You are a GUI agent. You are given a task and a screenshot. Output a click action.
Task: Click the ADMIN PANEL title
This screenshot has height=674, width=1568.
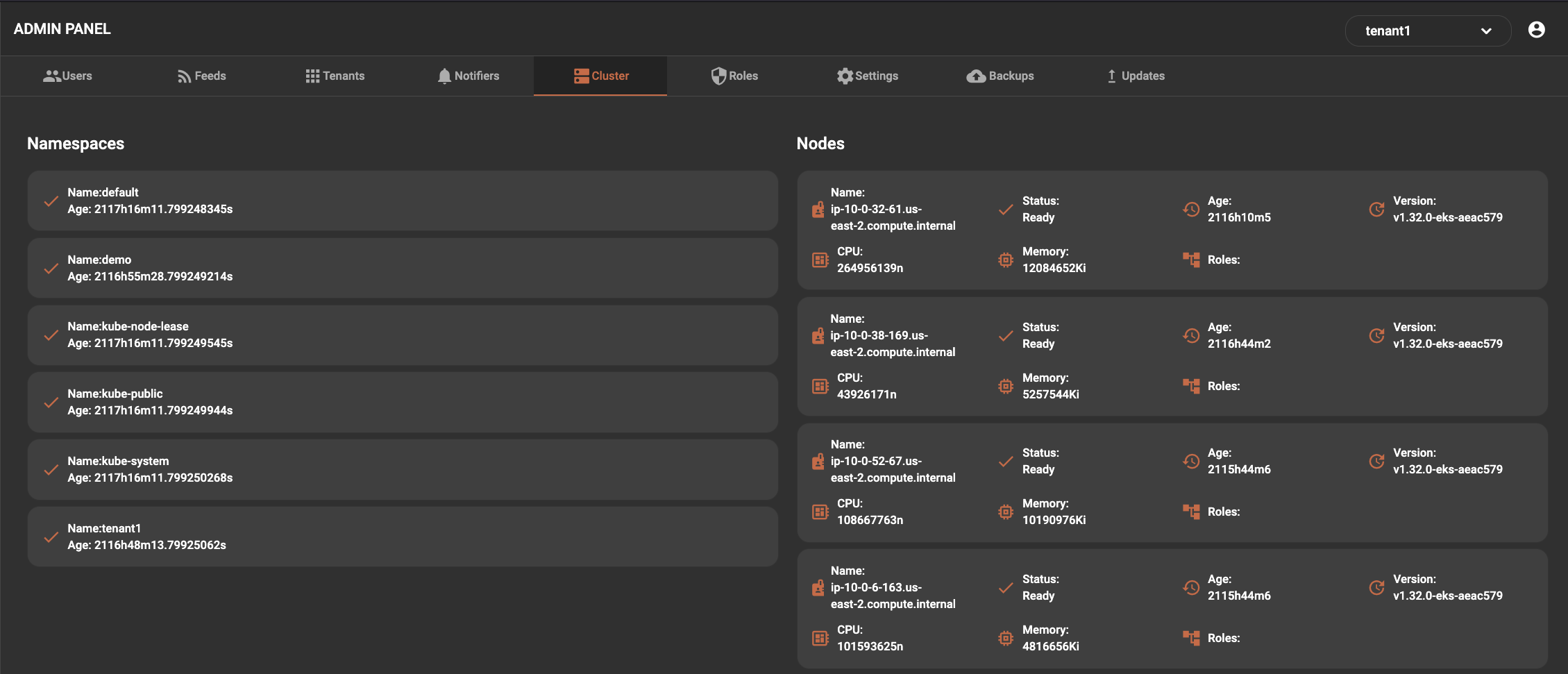[x=62, y=29]
